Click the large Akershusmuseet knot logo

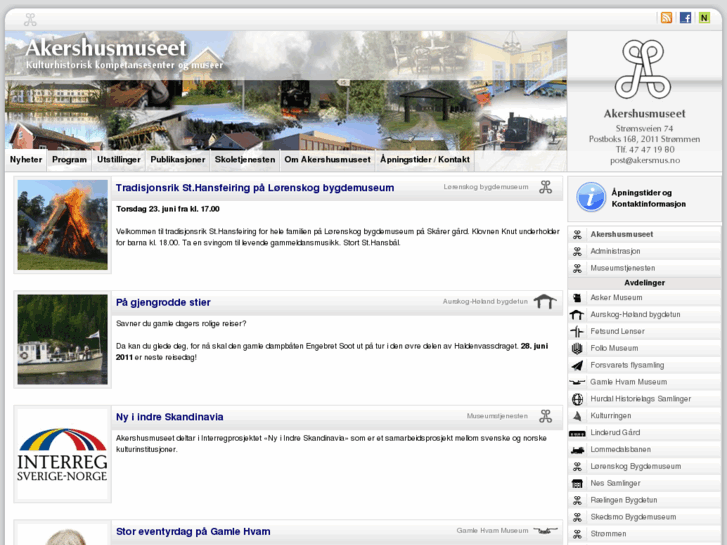(x=644, y=69)
